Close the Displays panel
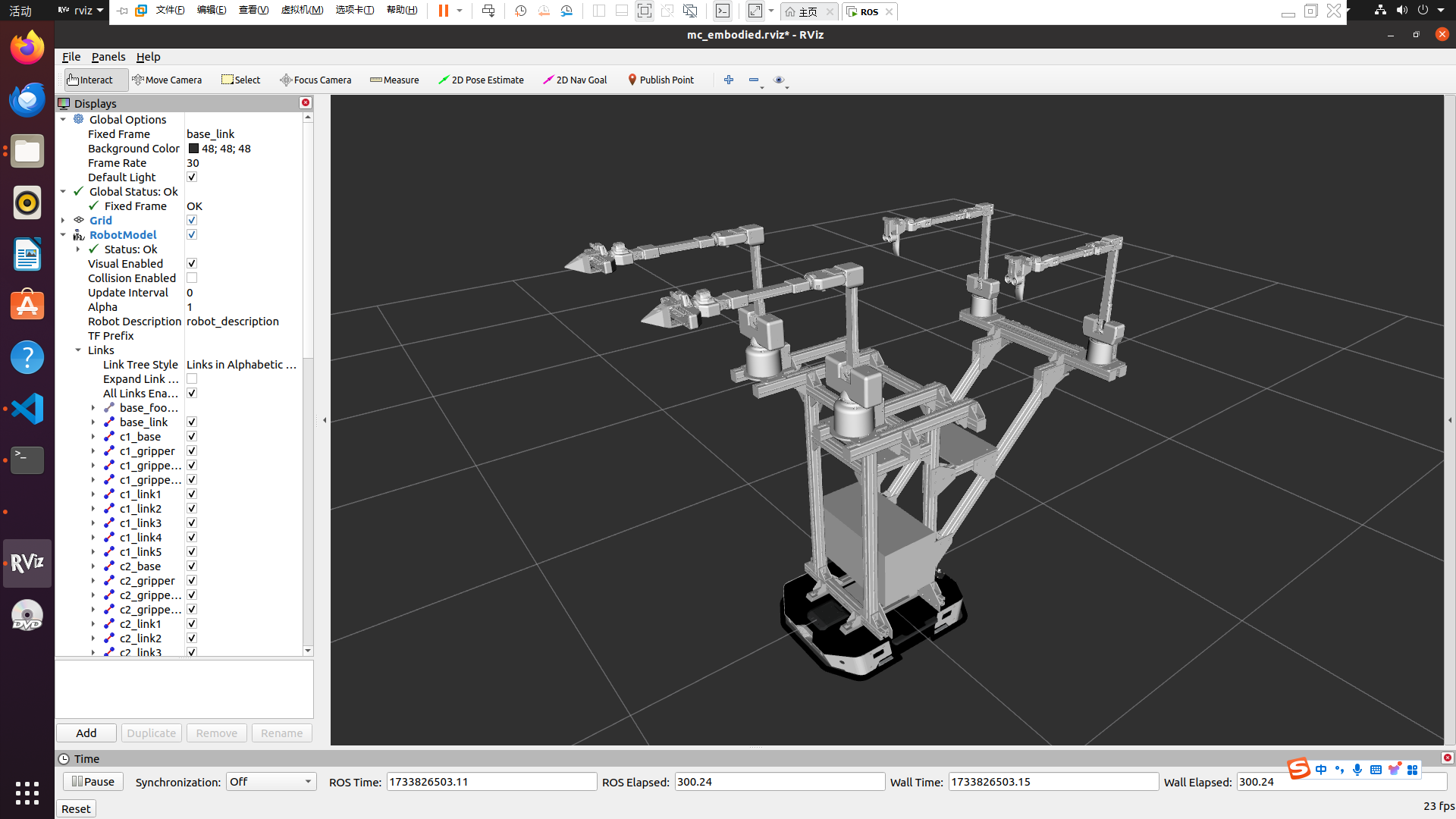1456x819 pixels. tap(306, 102)
